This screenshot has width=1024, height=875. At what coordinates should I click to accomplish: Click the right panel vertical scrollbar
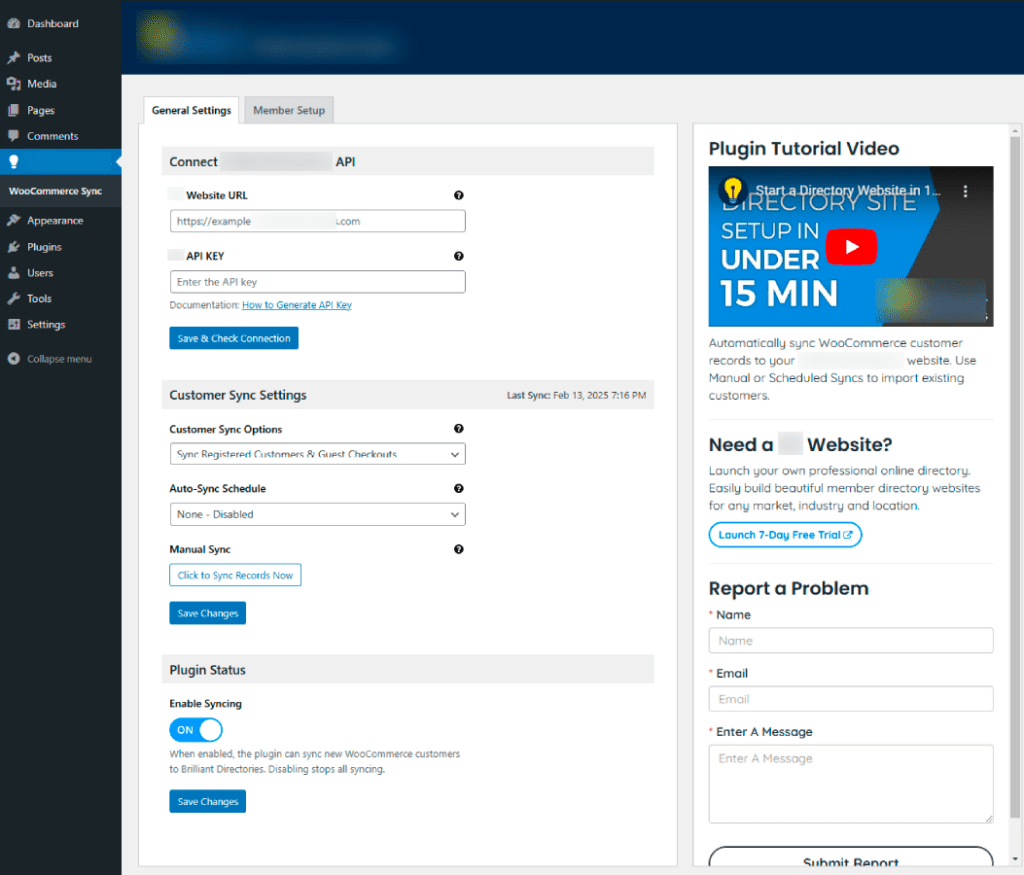point(1014,477)
